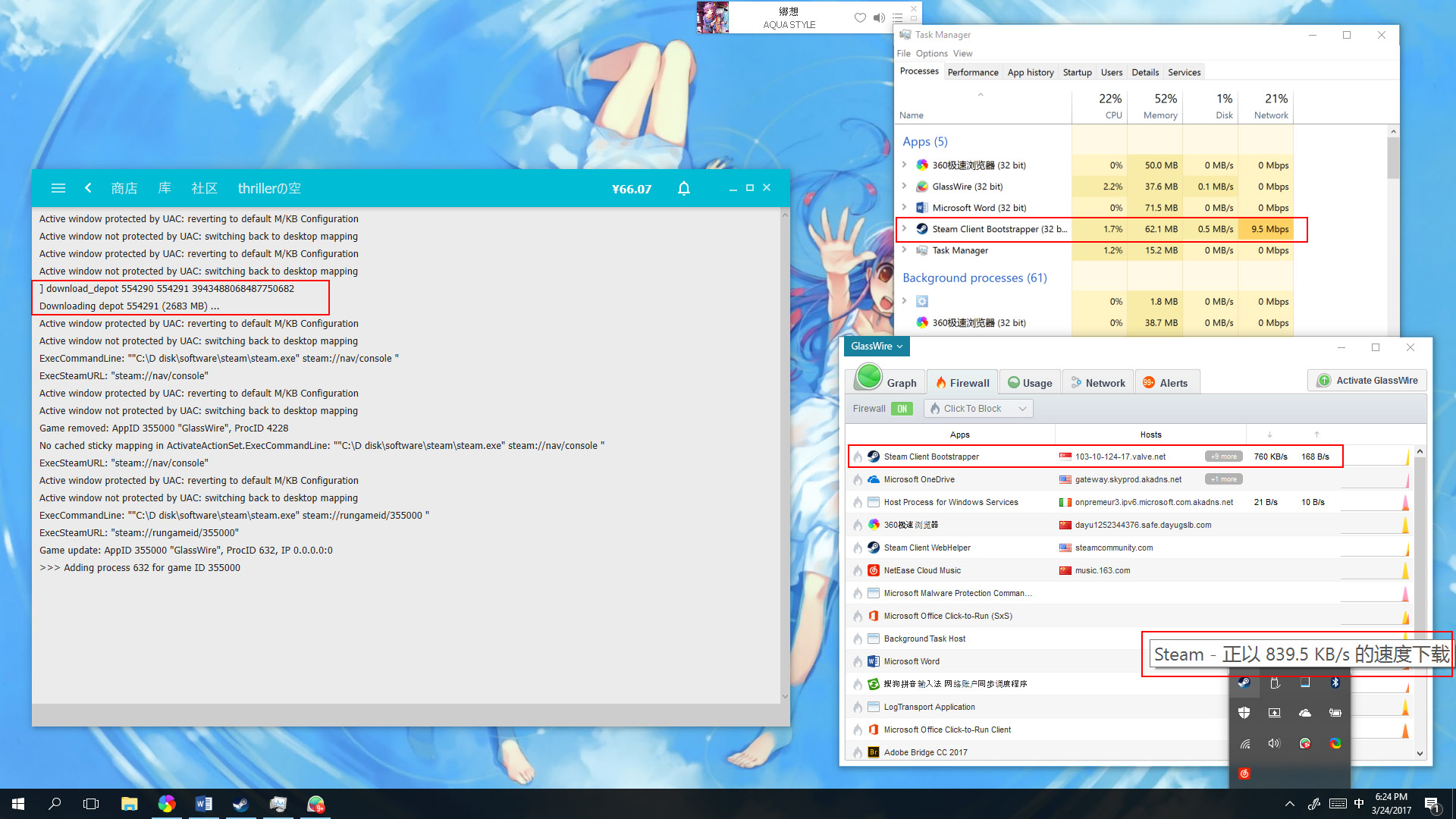Open the Click To Block dropdown

coord(977,408)
